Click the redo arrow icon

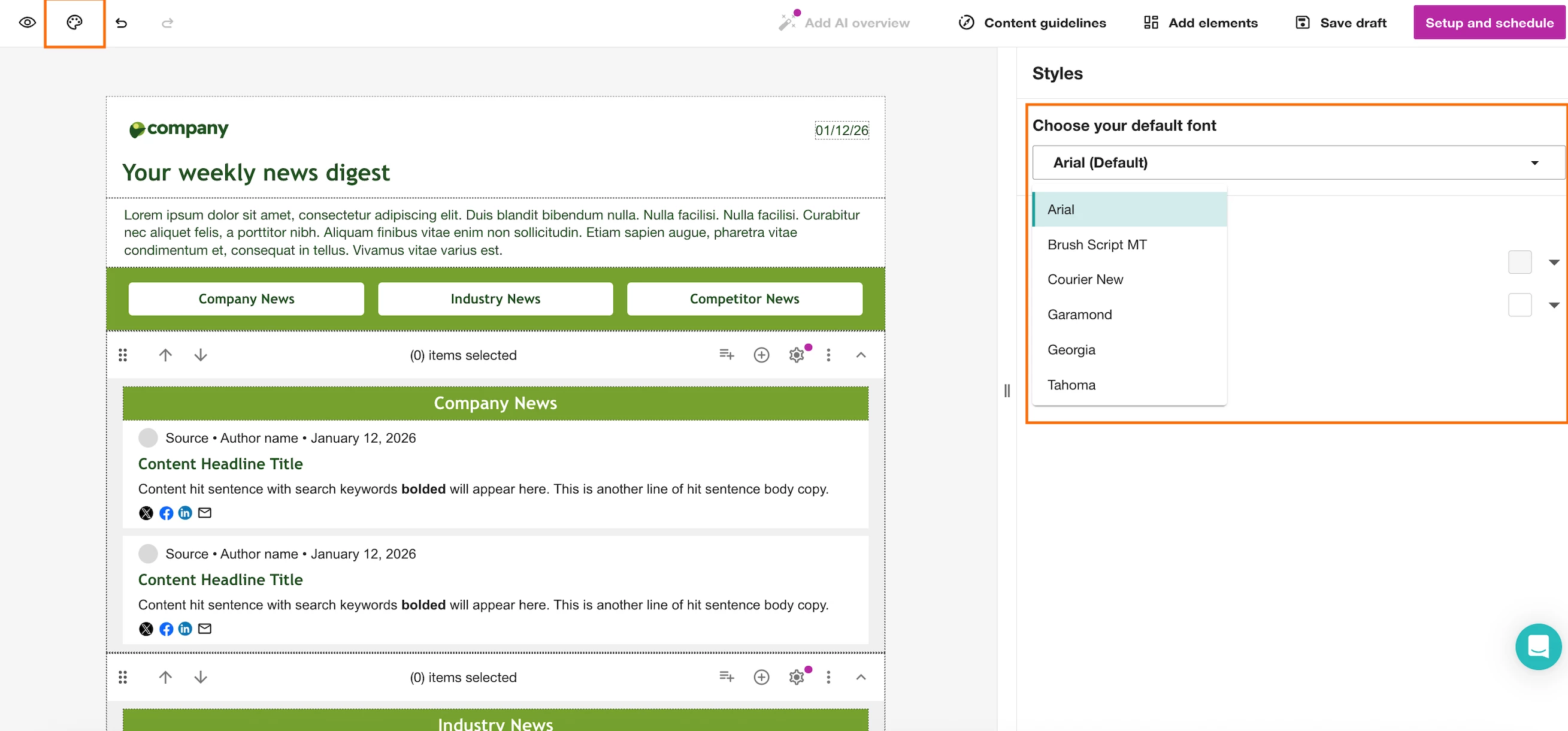click(167, 23)
